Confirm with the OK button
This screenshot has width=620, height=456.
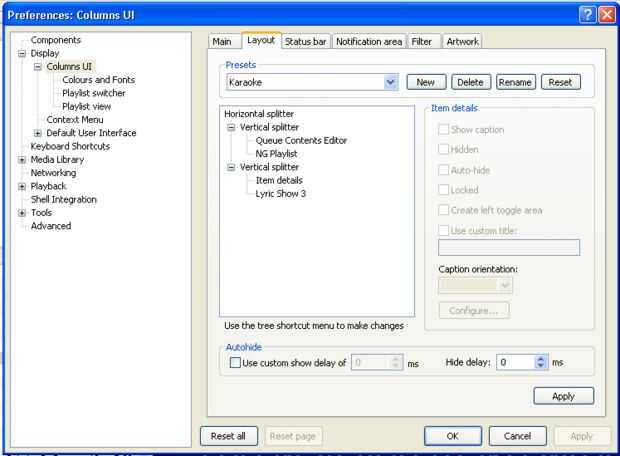click(453, 436)
